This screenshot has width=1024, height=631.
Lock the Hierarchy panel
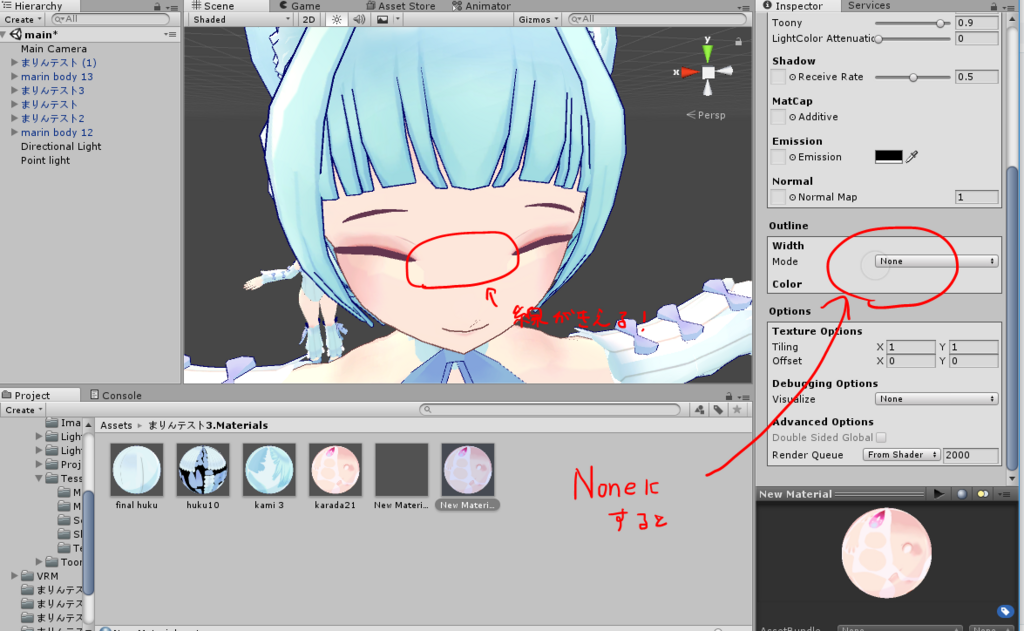point(157,7)
